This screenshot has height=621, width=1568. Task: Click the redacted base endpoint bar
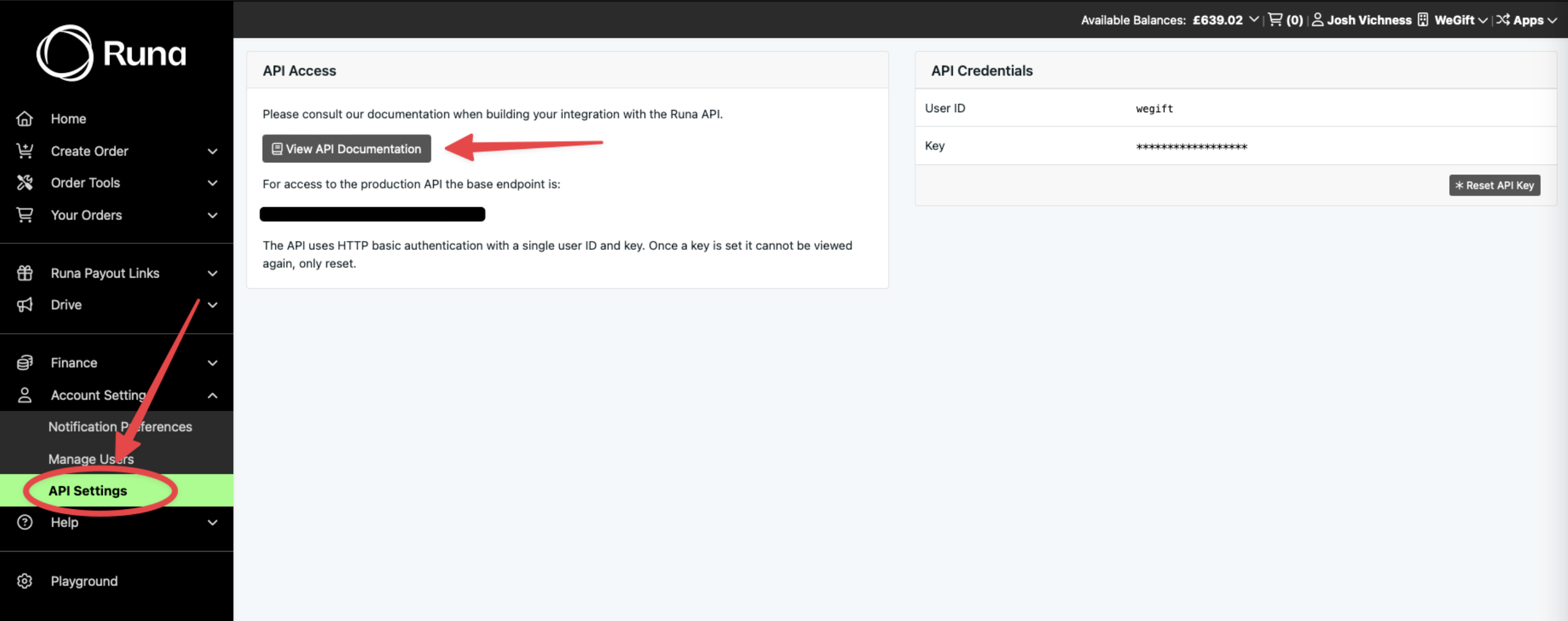coord(372,214)
